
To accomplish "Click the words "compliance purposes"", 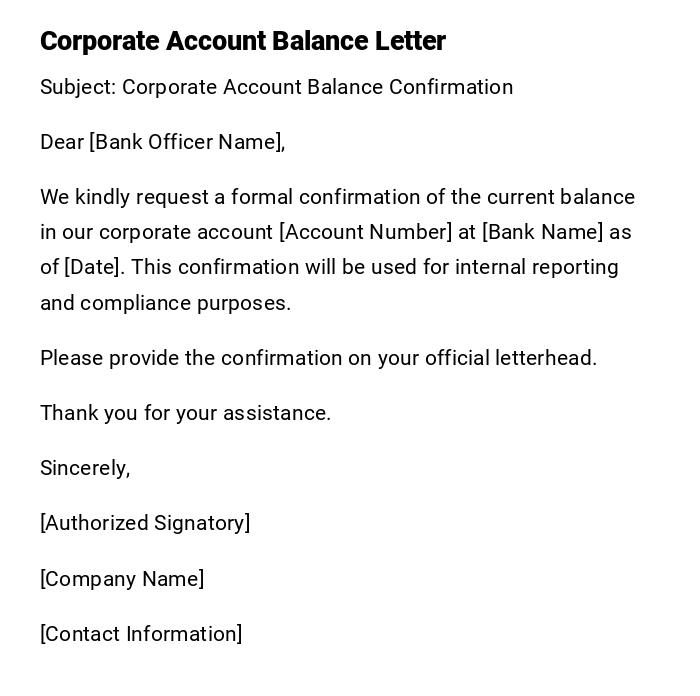I will point(185,303).
